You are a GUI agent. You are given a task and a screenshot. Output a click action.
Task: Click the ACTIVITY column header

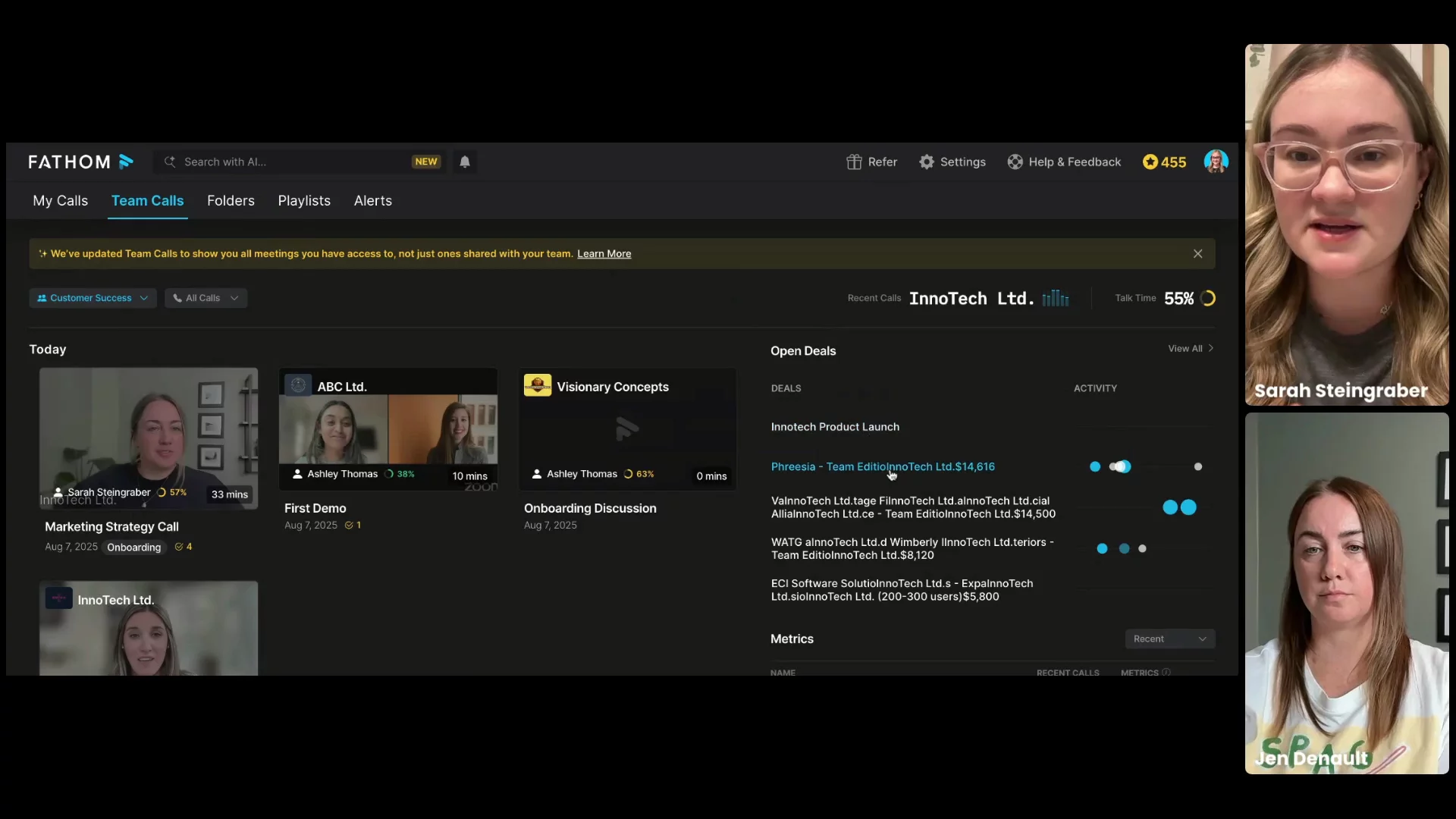pyautogui.click(x=1095, y=388)
